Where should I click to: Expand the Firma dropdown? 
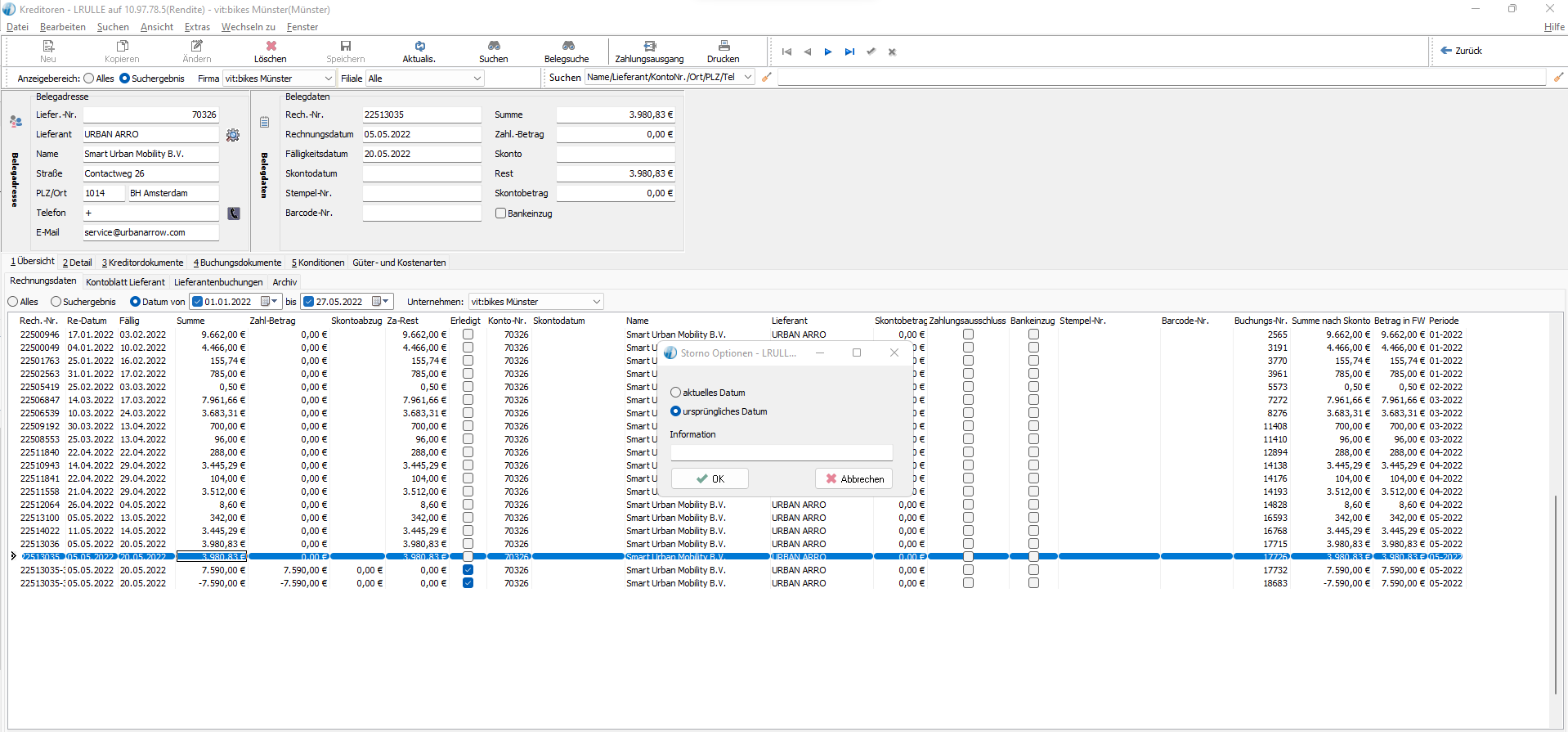[329, 79]
